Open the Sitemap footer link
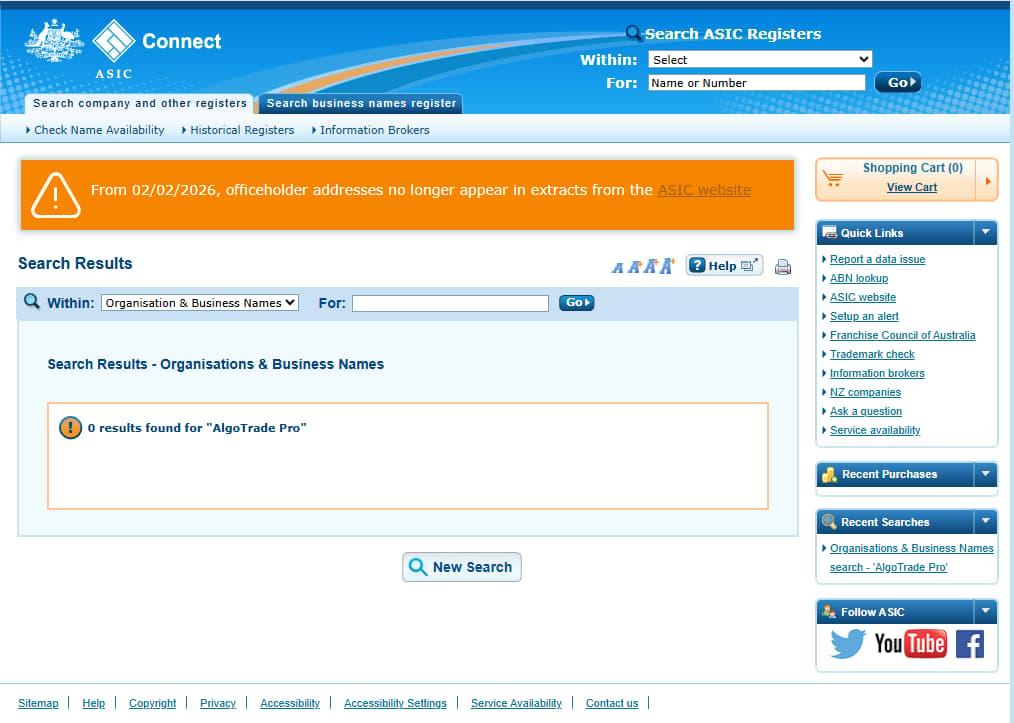The width and height of the screenshot is (1014, 723). pyautogui.click(x=38, y=703)
